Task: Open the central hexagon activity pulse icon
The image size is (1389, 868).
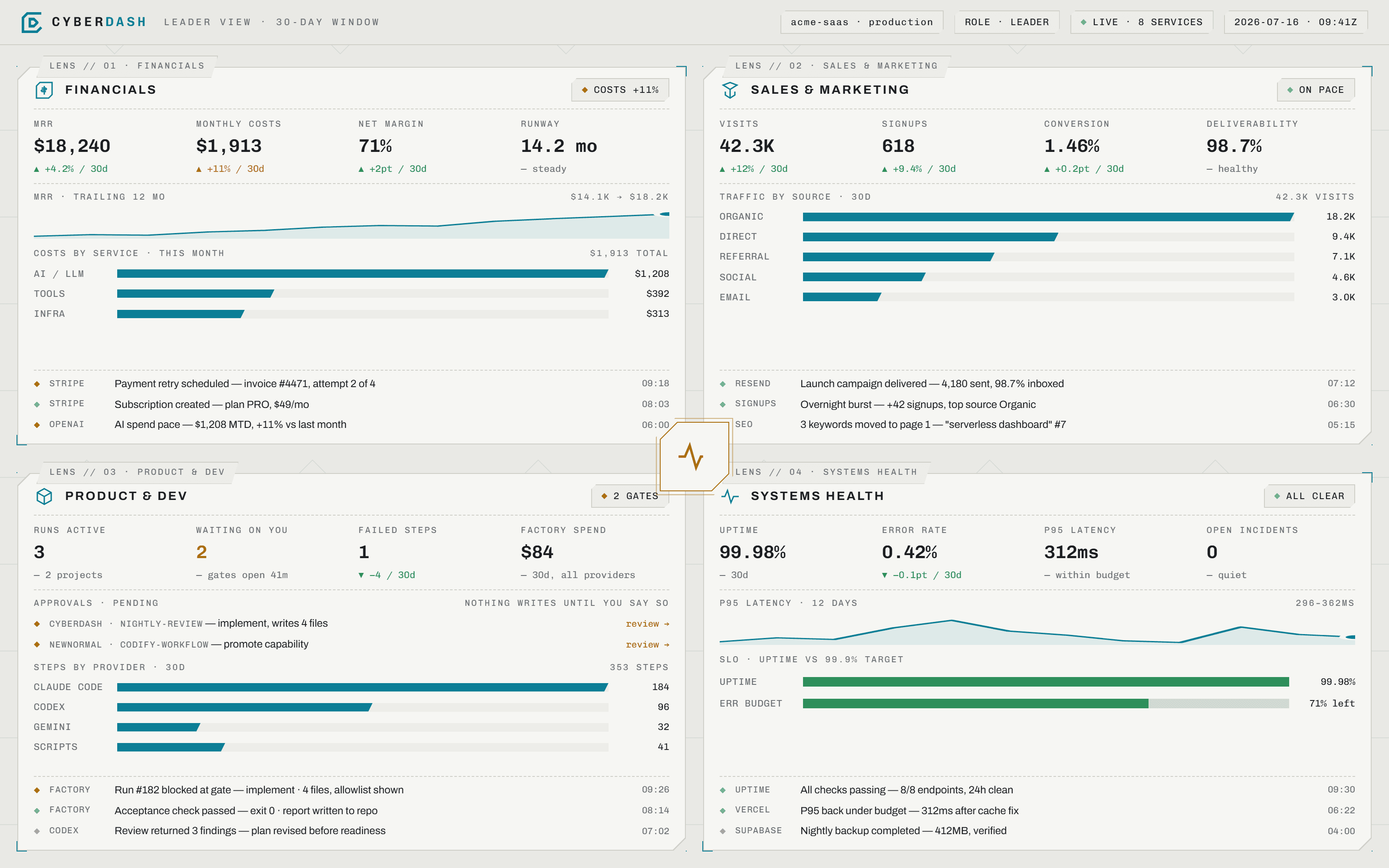Action: click(x=694, y=457)
